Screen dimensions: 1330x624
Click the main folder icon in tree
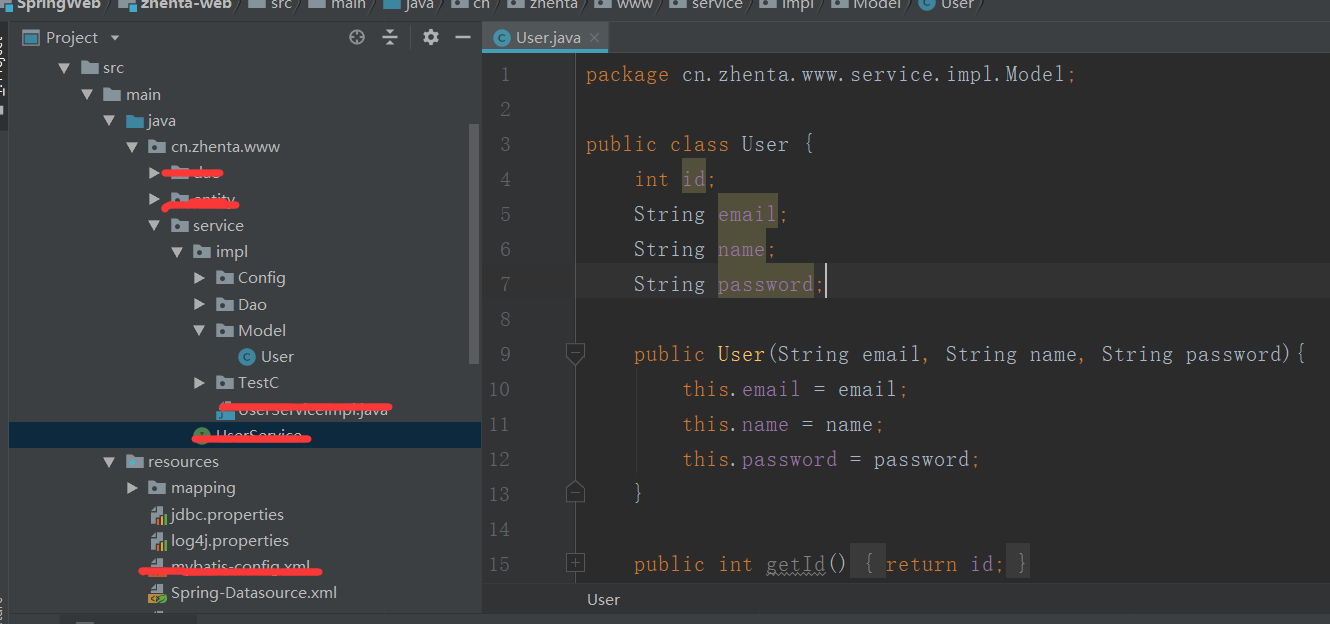113,94
